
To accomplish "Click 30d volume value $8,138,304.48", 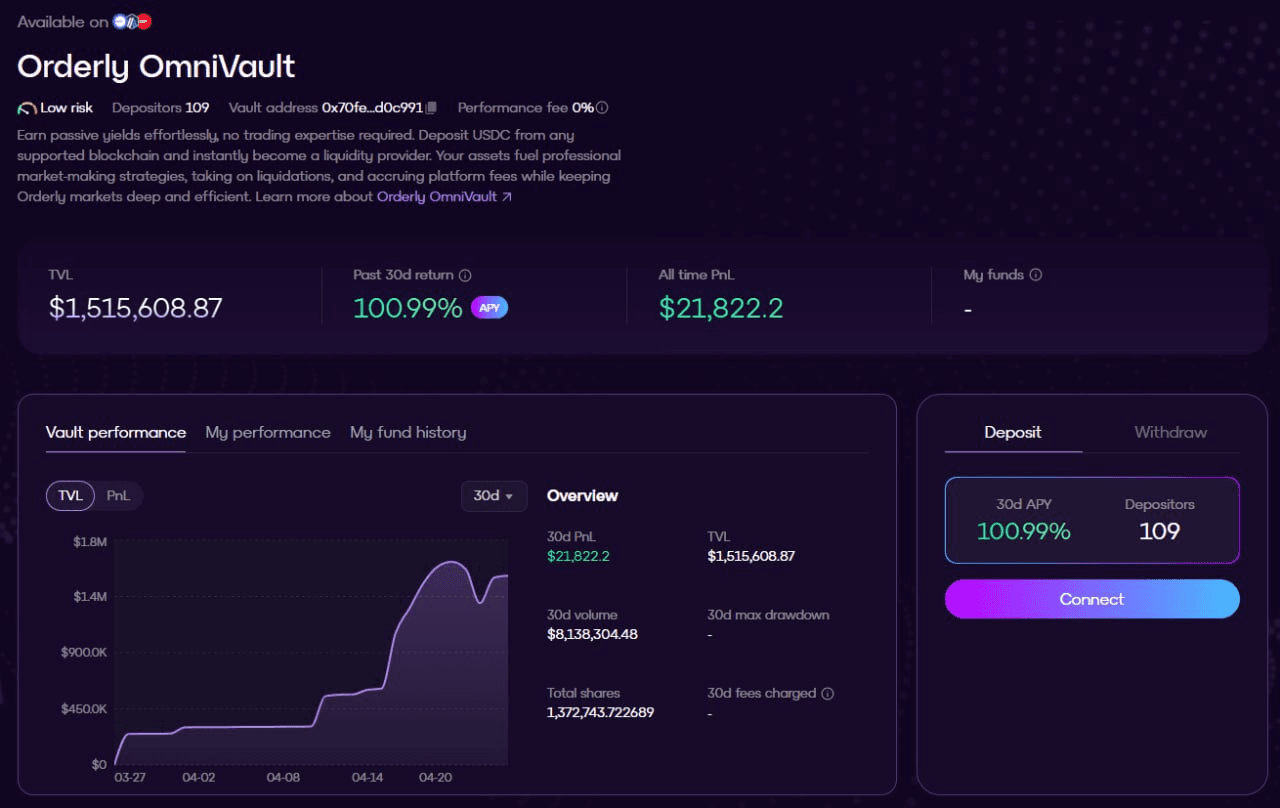I will (592, 634).
